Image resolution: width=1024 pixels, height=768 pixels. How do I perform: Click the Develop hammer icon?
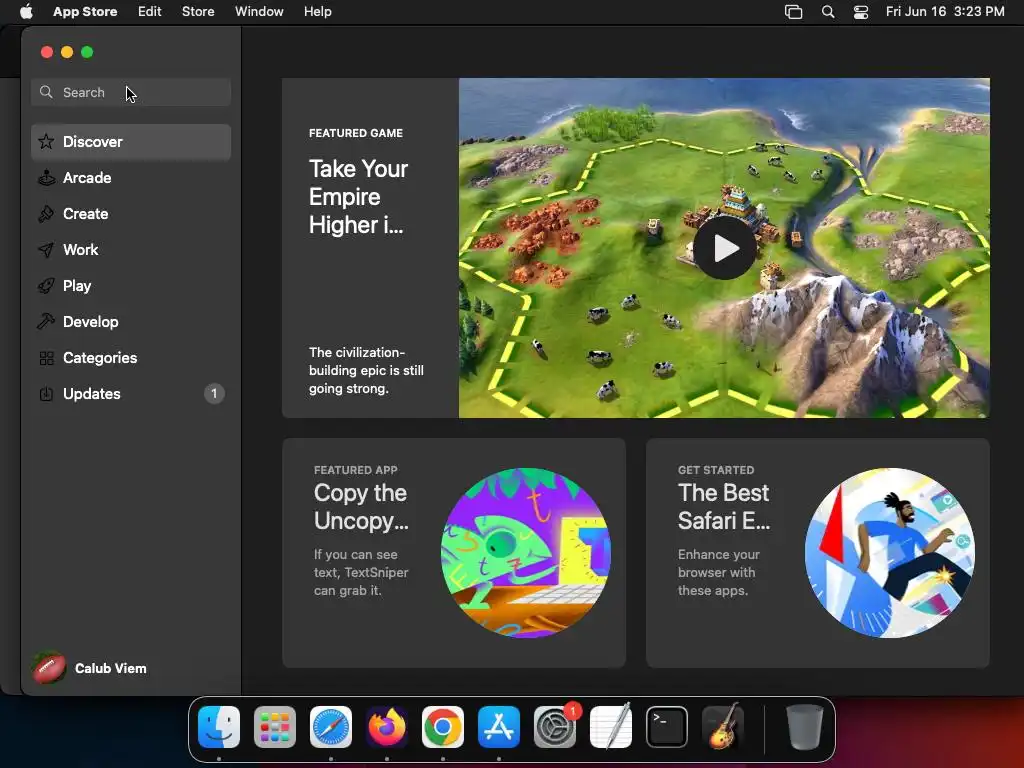[46, 321]
